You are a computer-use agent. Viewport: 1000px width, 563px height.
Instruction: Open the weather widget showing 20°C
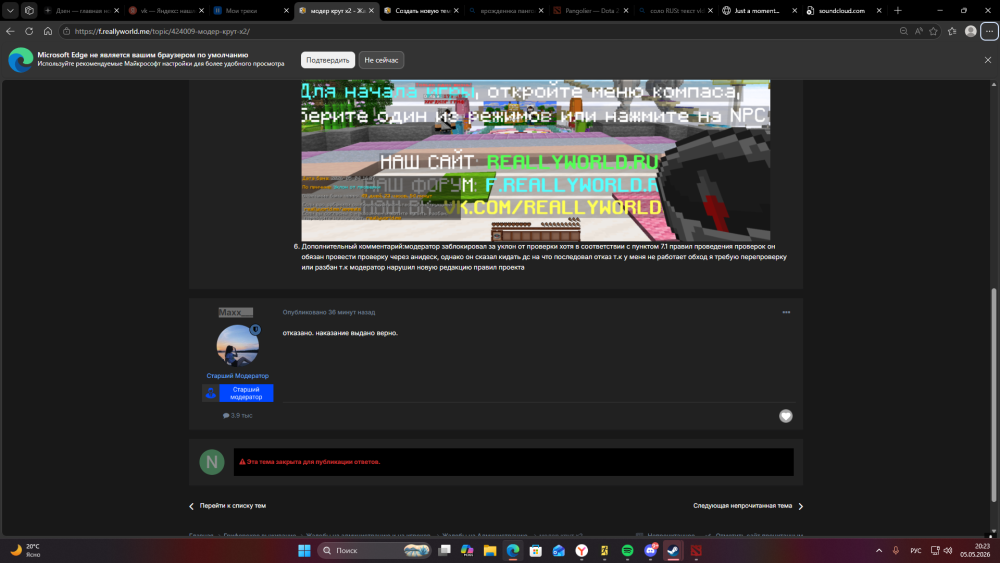(26, 550)
